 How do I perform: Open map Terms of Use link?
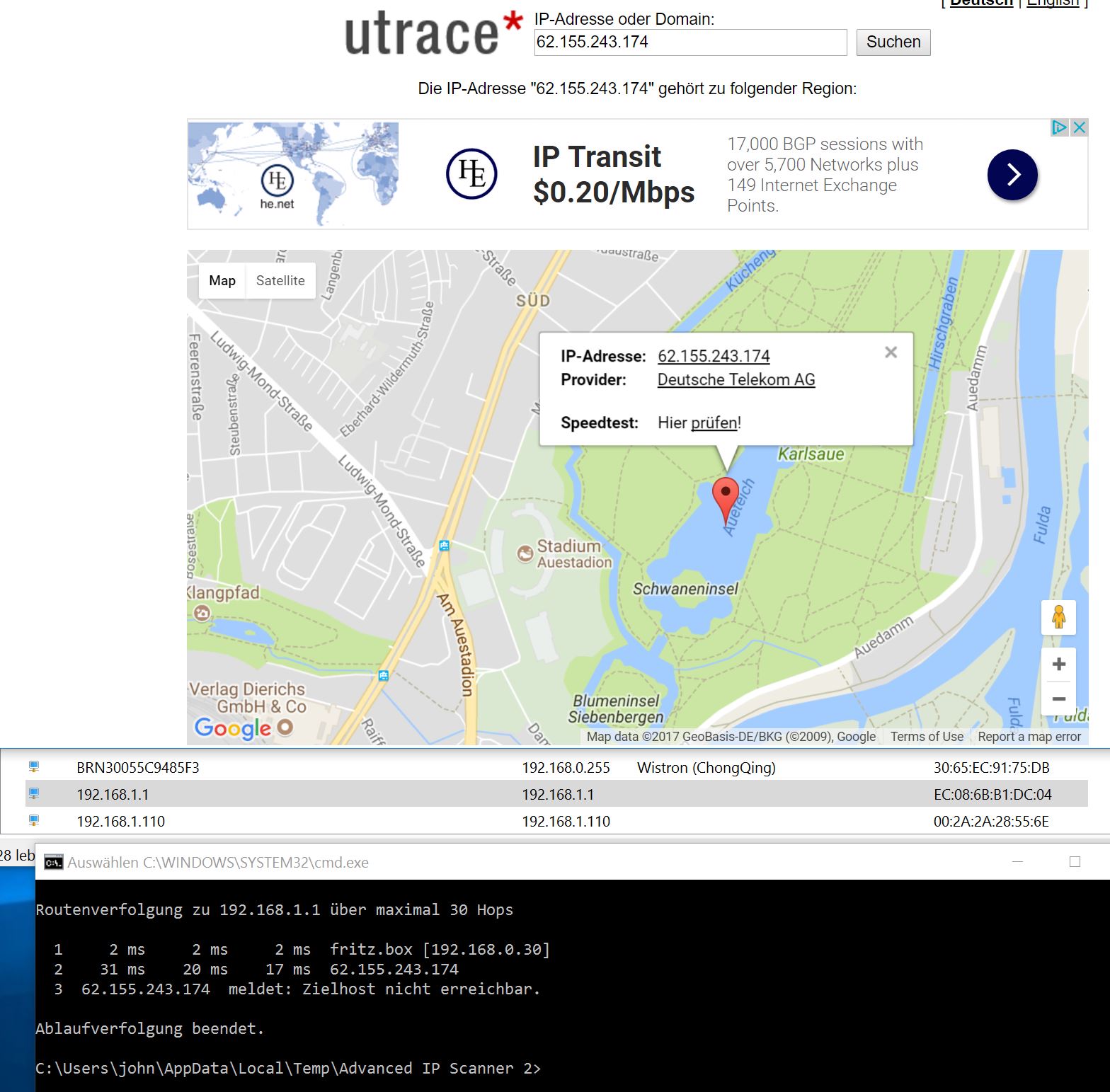click(927, 737)
